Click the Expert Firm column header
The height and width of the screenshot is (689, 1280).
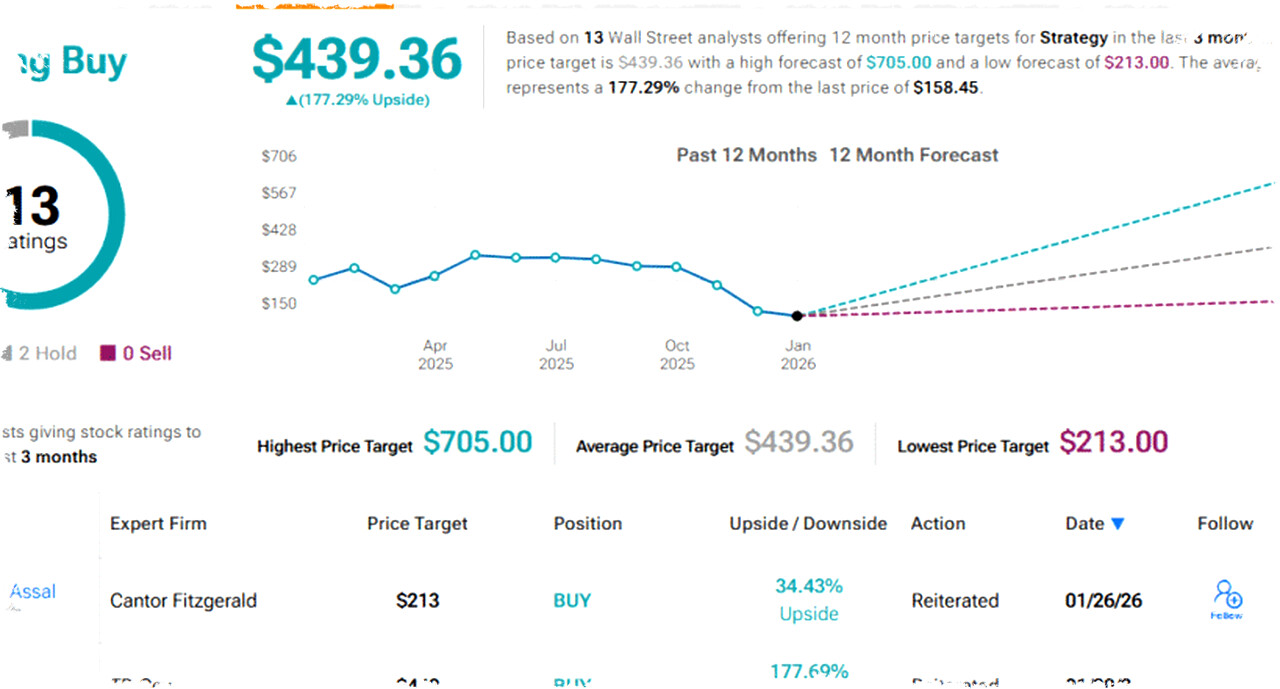[x=158, y=524]
